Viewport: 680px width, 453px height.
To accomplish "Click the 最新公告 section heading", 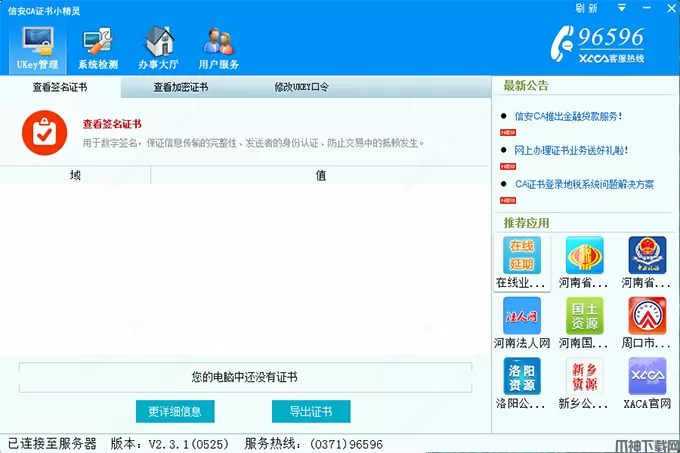I will click(526, 85).
